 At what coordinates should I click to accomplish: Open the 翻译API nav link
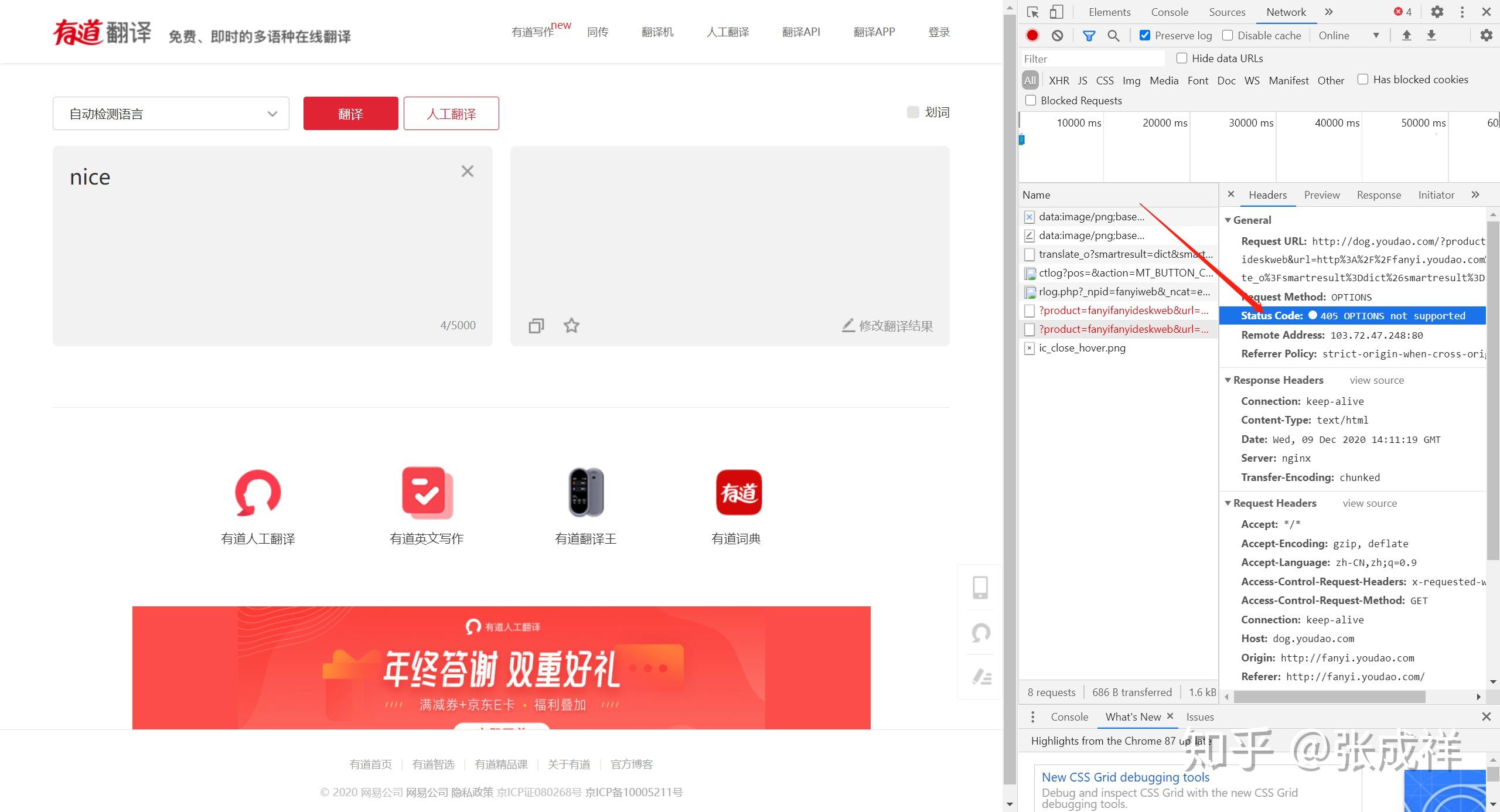click(801, 32)
